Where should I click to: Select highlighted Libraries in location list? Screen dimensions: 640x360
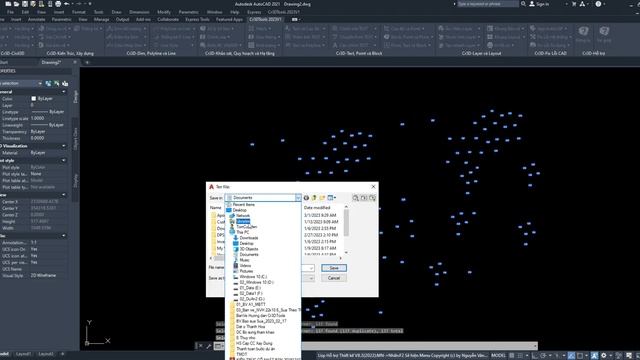click(x=243, y=221)
